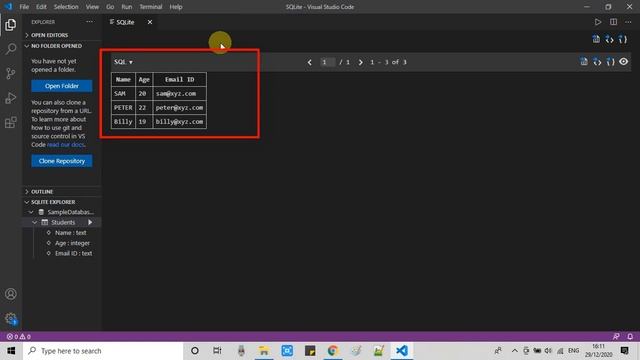Open the Search view in activity bar
This screenshot has height=360, width=640.
click(11, 49)
